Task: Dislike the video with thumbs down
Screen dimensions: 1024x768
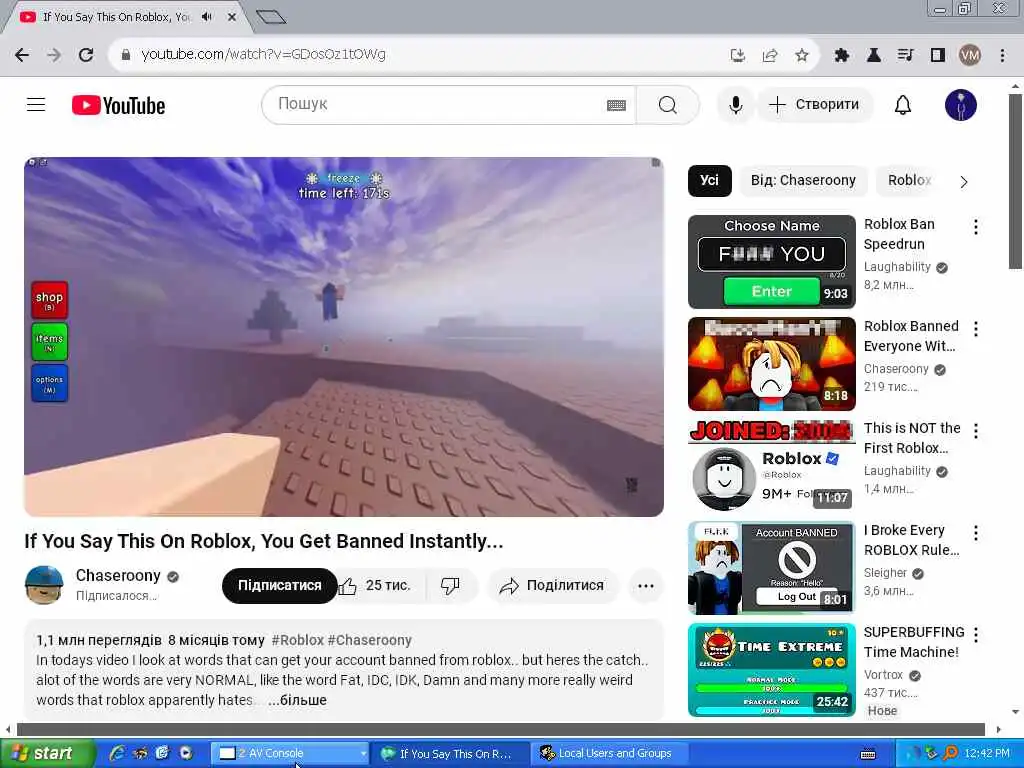Action: [x=450, y=586]
